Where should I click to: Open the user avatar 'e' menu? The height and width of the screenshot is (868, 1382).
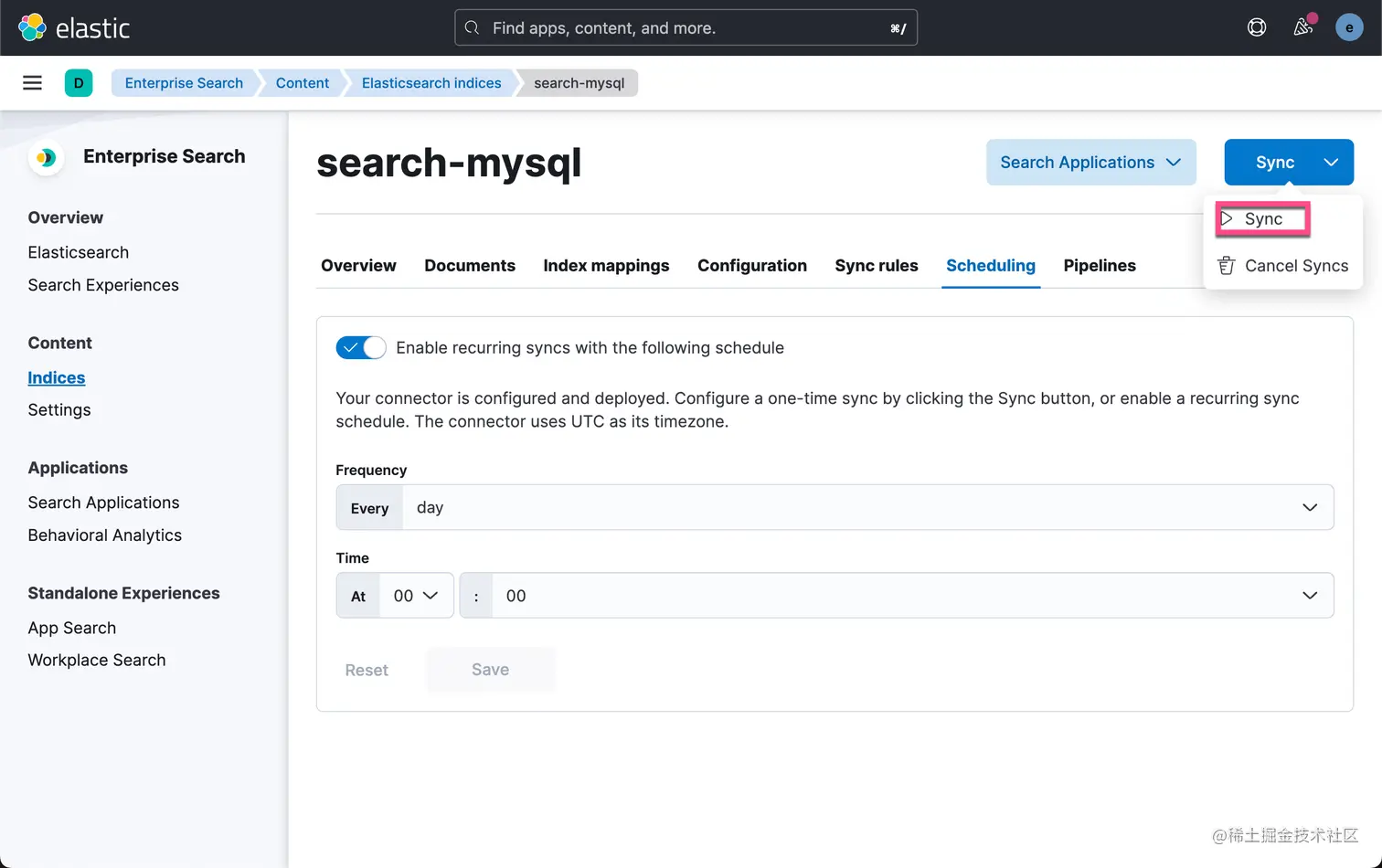point(1349,27)
